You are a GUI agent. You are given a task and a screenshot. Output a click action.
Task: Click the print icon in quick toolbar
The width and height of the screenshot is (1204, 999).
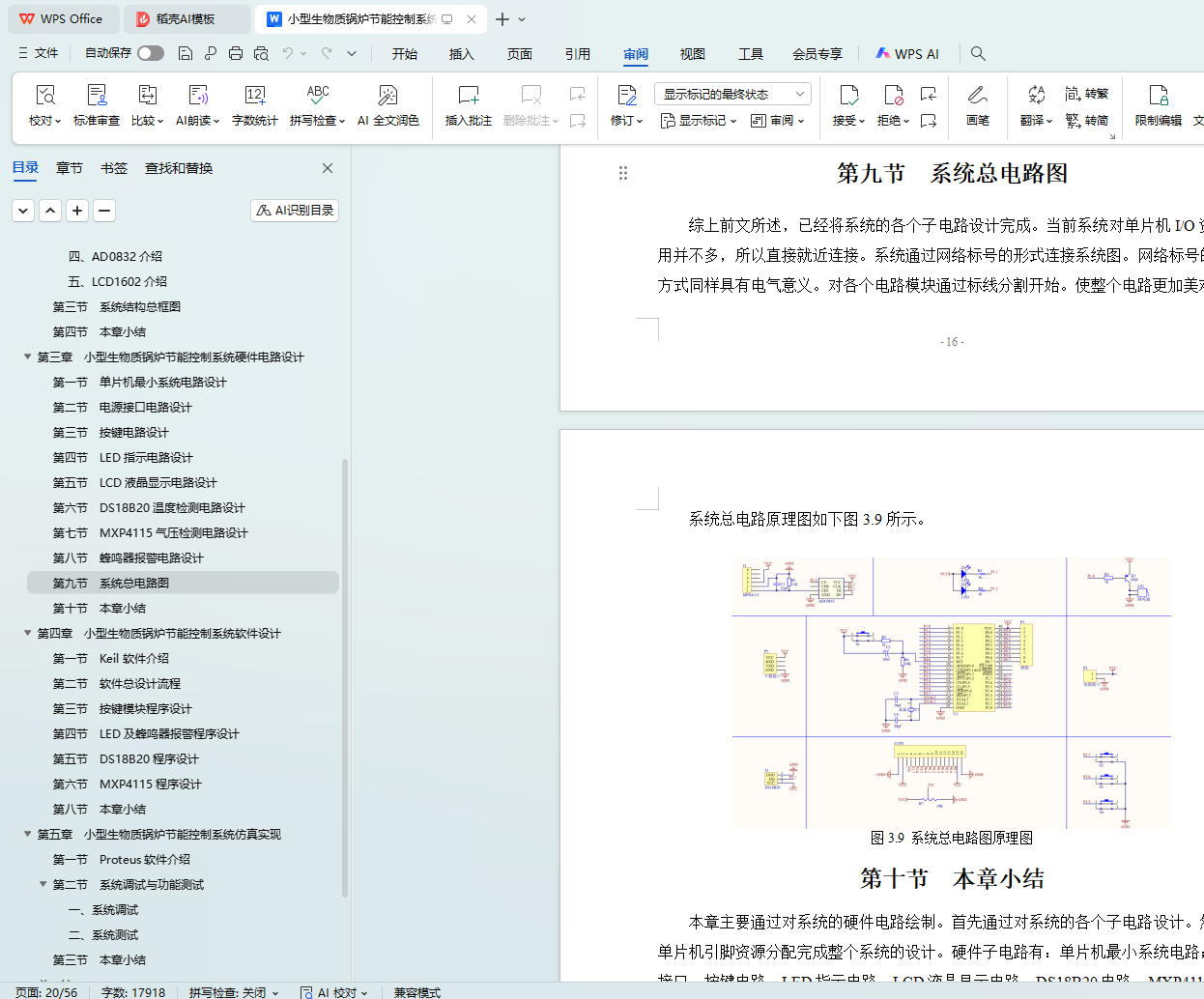(236, 54)
